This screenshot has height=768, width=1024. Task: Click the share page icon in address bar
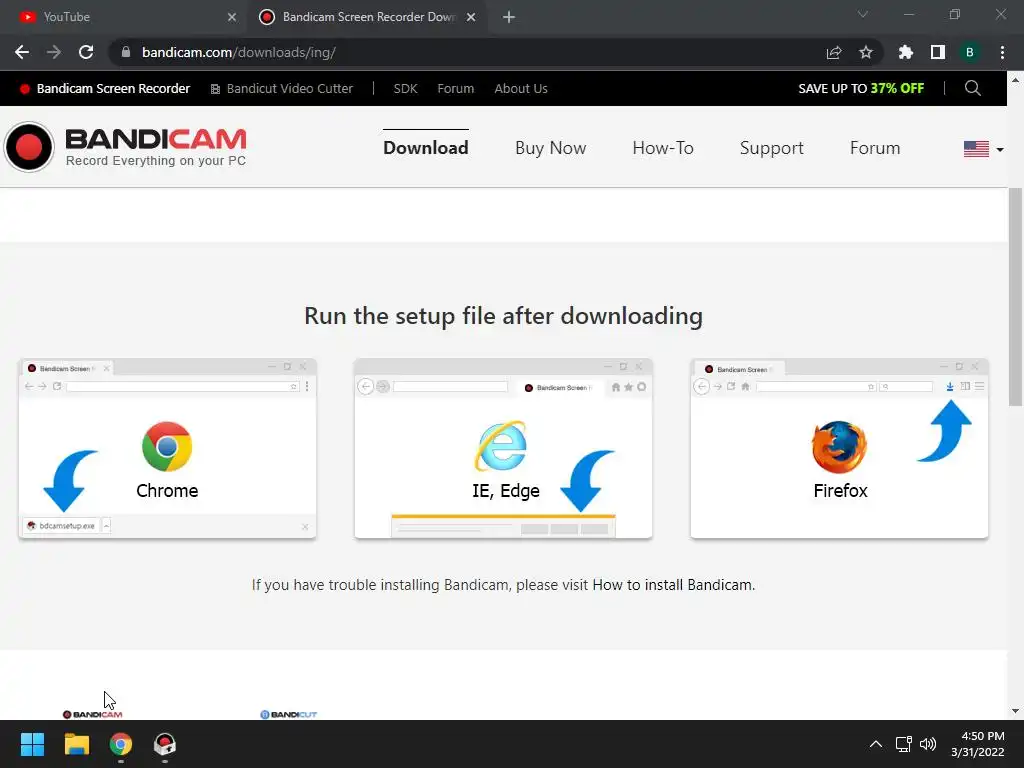click(833, 52)
